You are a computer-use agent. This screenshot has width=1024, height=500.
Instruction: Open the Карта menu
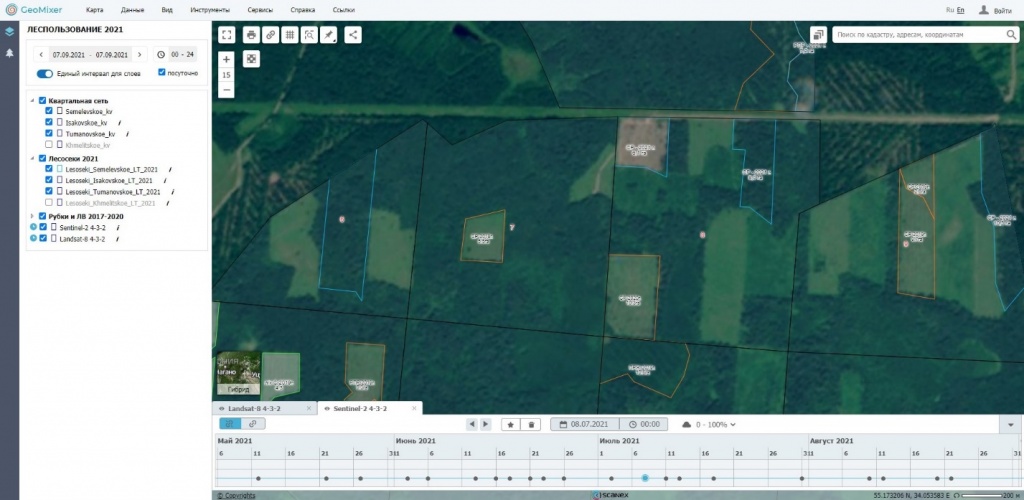94,10
